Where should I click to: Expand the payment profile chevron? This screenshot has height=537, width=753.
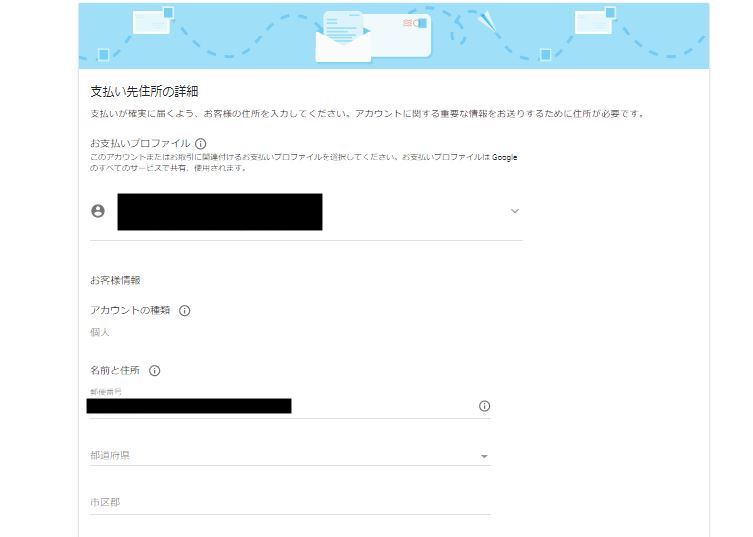[515, 211]
